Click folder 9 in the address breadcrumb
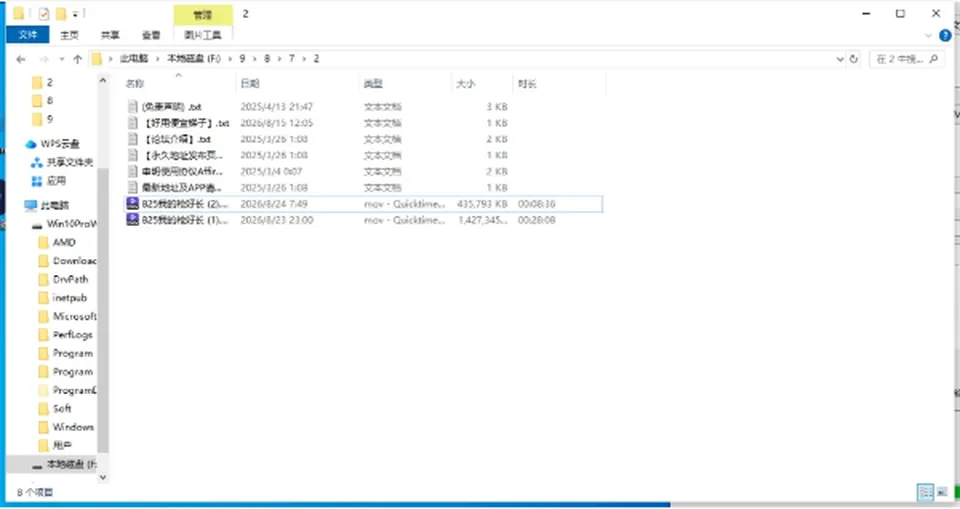 (x=242, y=59)
